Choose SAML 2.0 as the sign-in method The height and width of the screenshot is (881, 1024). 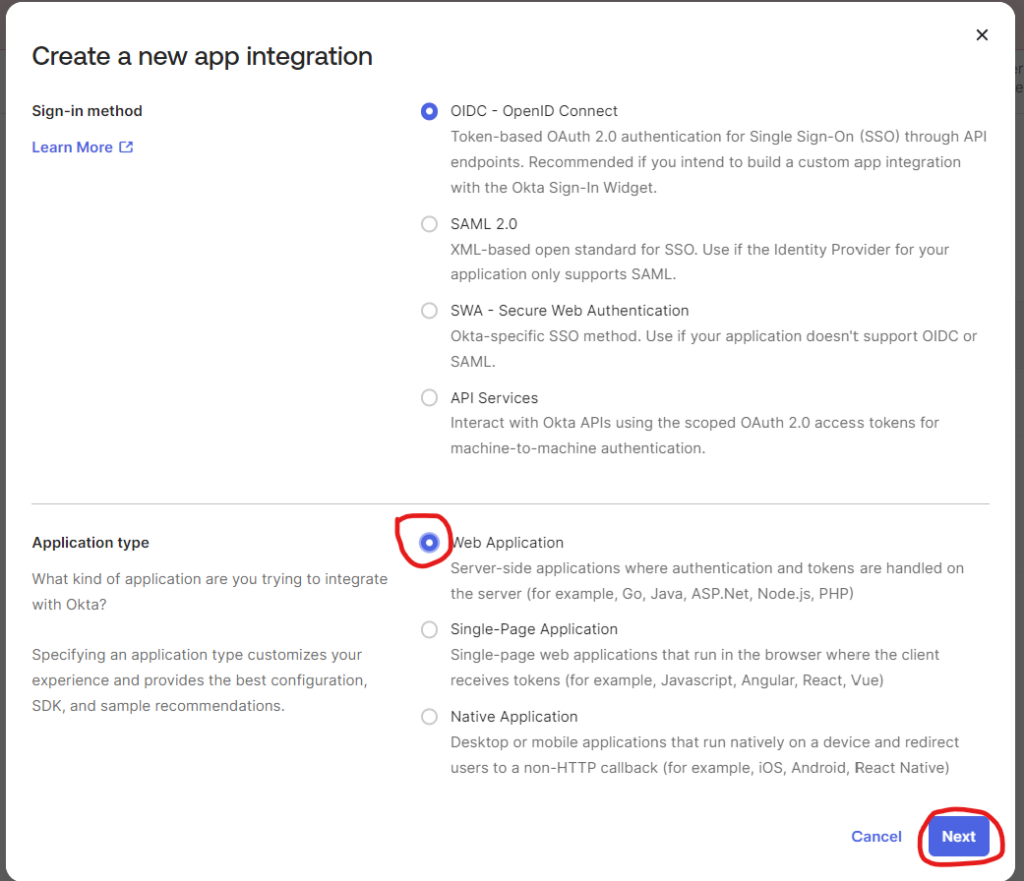pos(429,224)
